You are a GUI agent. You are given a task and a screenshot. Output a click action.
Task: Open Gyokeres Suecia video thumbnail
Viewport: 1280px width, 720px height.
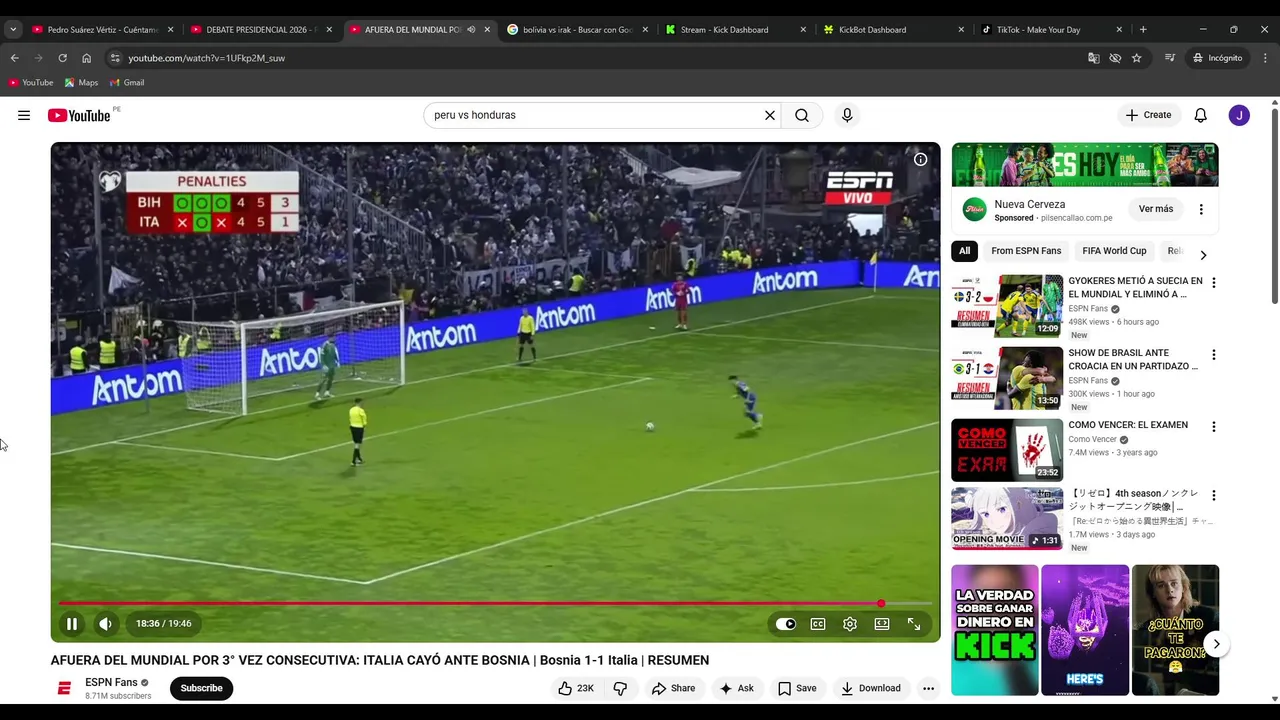pos(1007,306)
